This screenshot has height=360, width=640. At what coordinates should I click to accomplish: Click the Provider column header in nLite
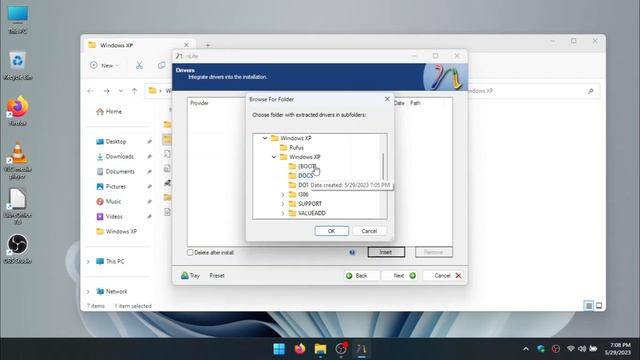[x=199, y=103]
